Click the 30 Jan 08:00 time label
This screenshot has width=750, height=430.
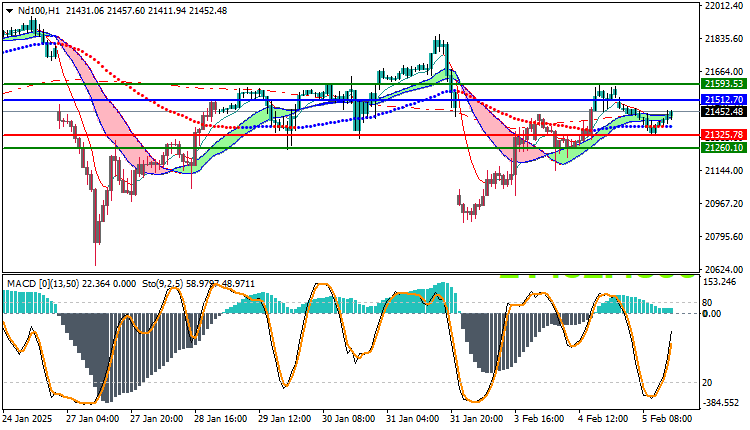(x=349, y=419)
